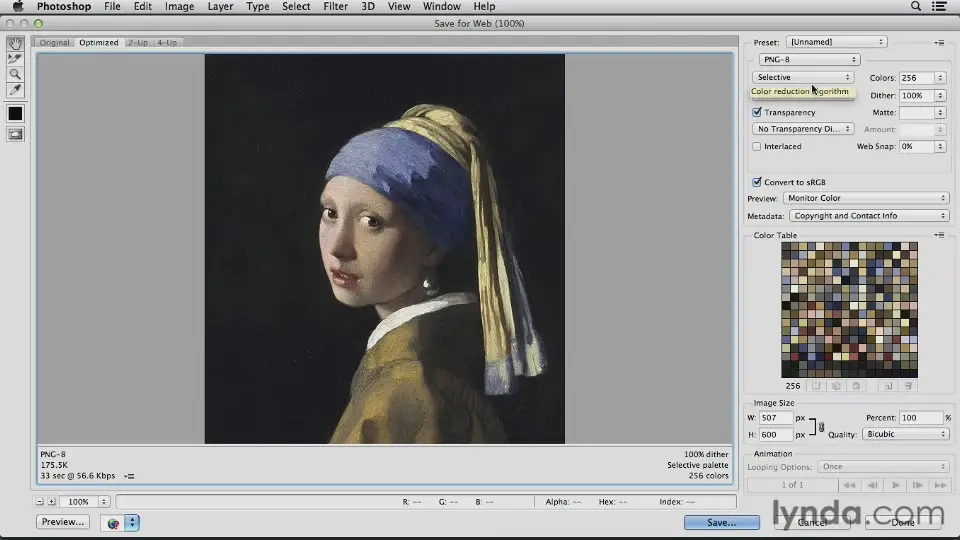Go to first animation frame
Image resolution: width=960 pixels, height=540 pixels.
(849, 485)
